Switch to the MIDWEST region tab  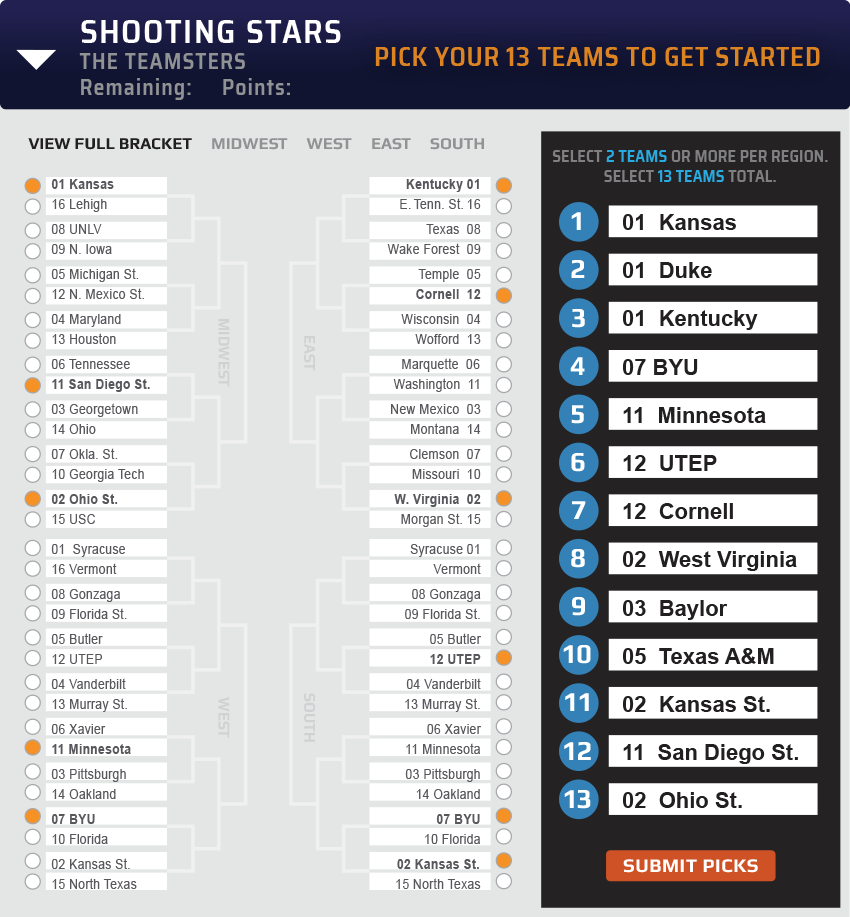249,144
